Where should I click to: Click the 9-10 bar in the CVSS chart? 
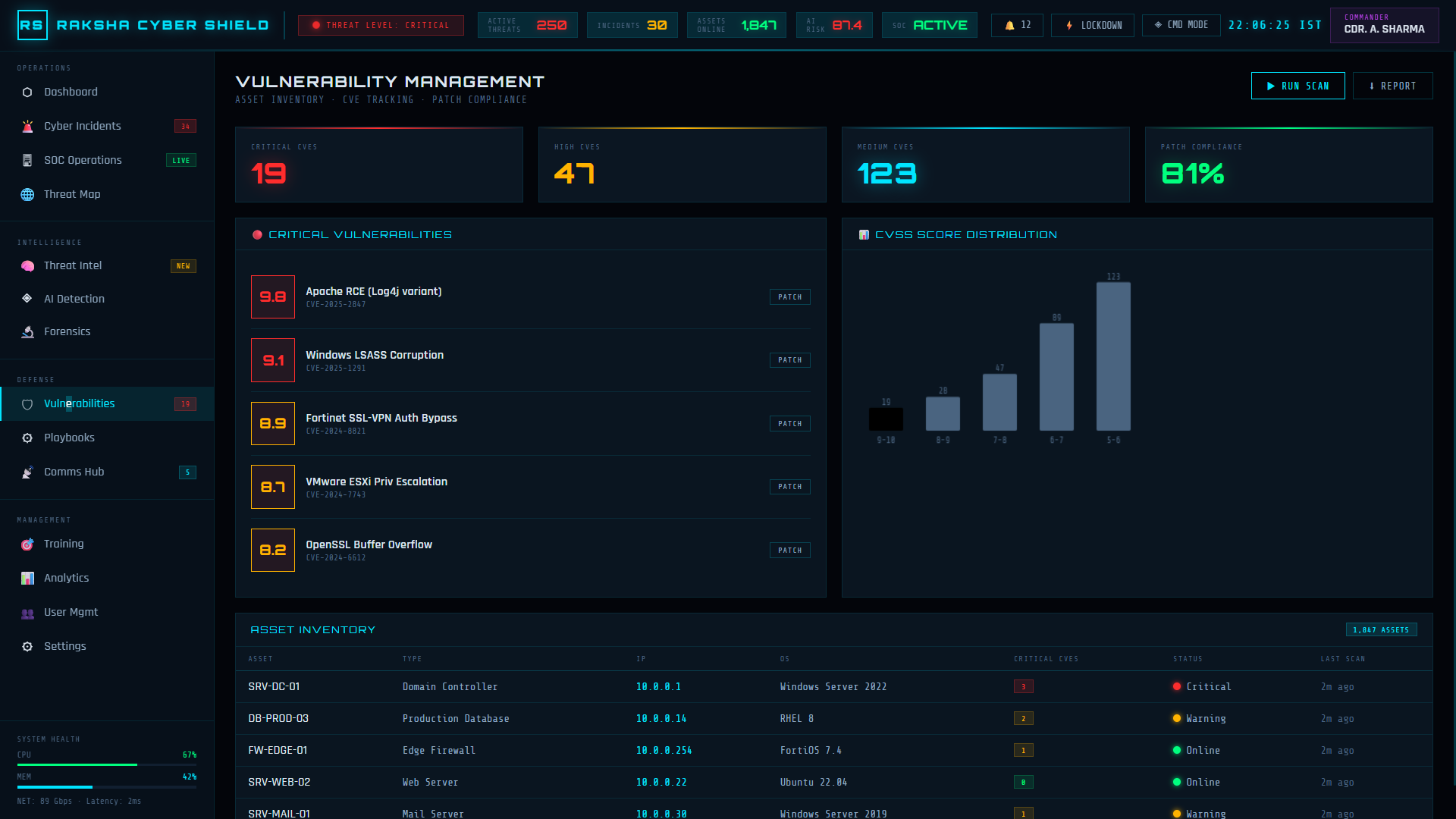pyautogui.click(x=886, y=419)
